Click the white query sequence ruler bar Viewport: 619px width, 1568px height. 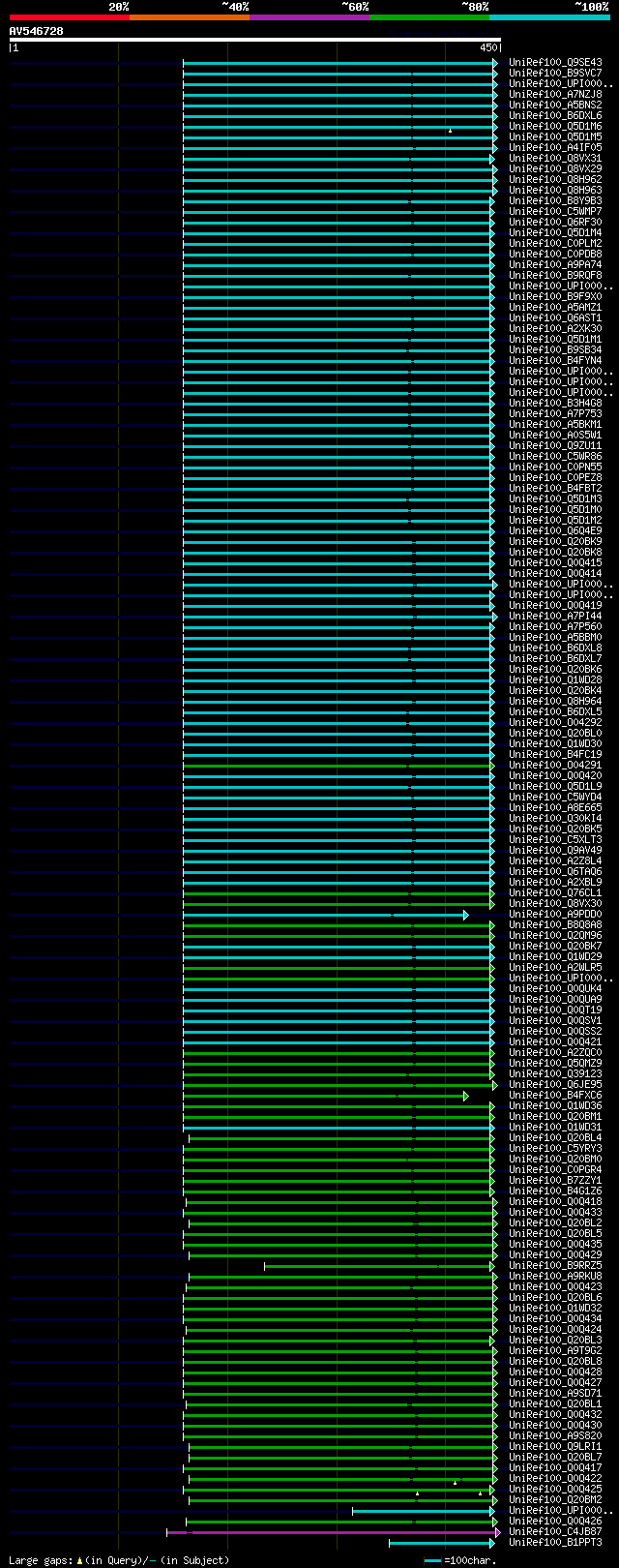[x=255, y=40]
